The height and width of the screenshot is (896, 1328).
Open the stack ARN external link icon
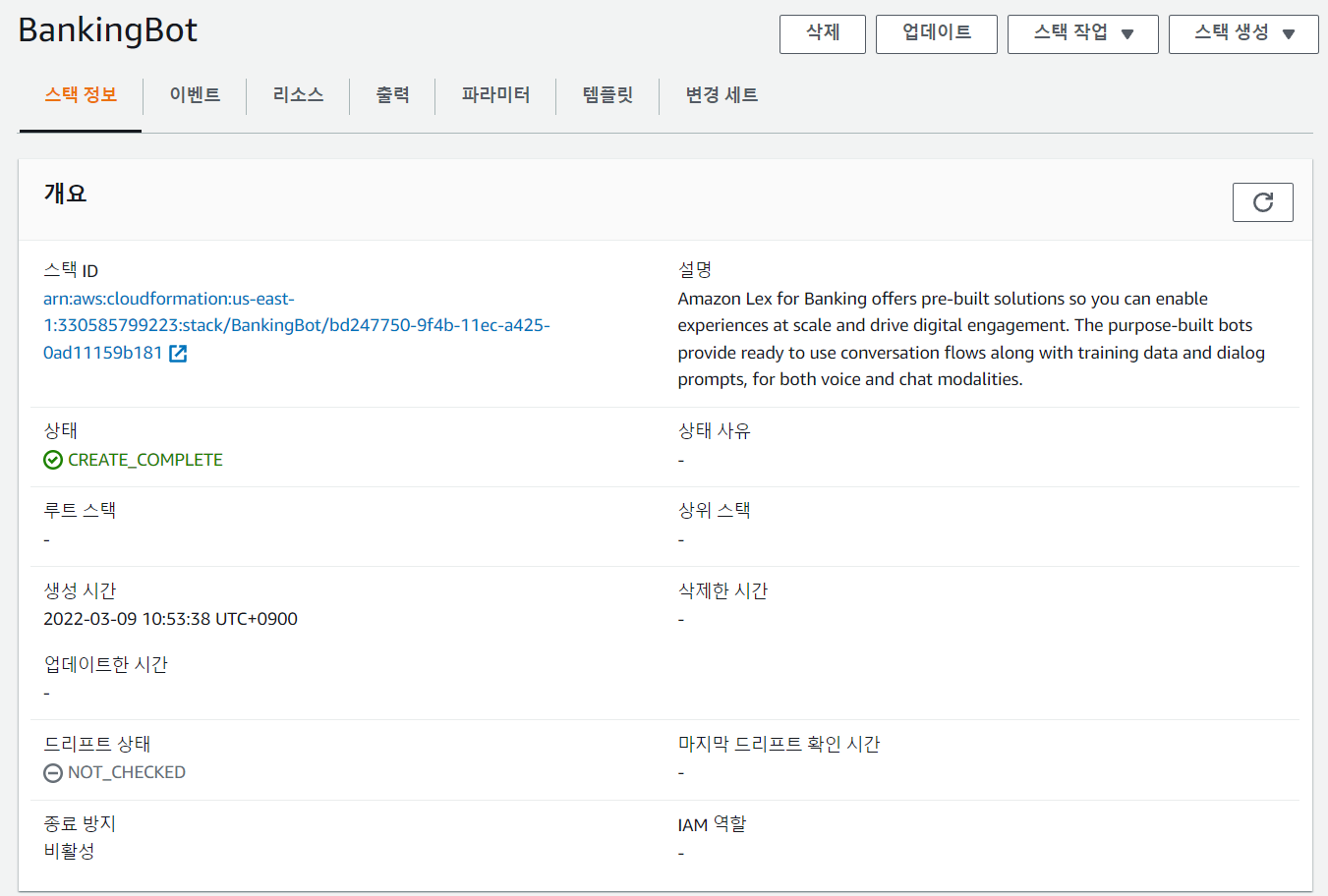pyautogui.click(x=178, y=354)
